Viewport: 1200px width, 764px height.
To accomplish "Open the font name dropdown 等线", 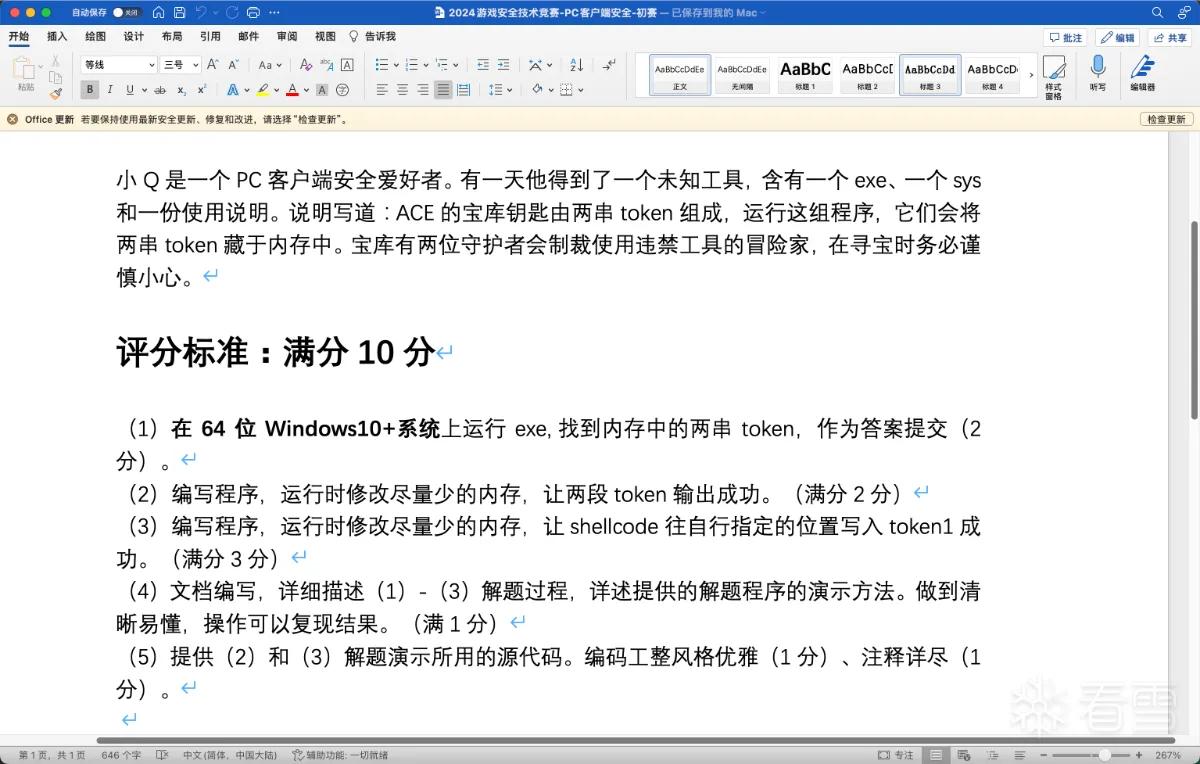I will tap(119, 65).
